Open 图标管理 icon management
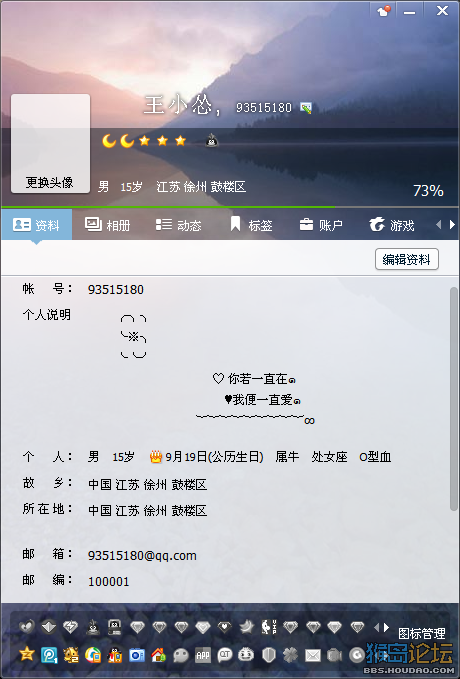 coord(421,634)
